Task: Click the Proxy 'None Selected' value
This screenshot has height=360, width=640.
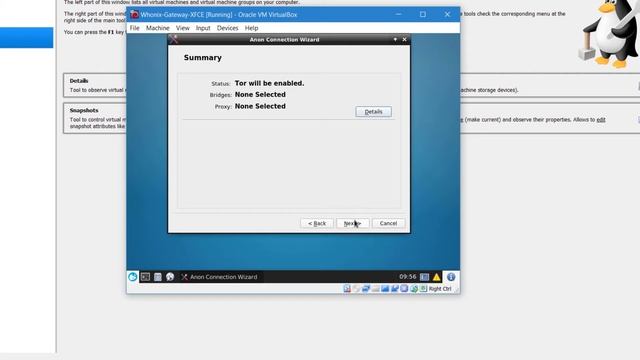Action: [260, 106]
